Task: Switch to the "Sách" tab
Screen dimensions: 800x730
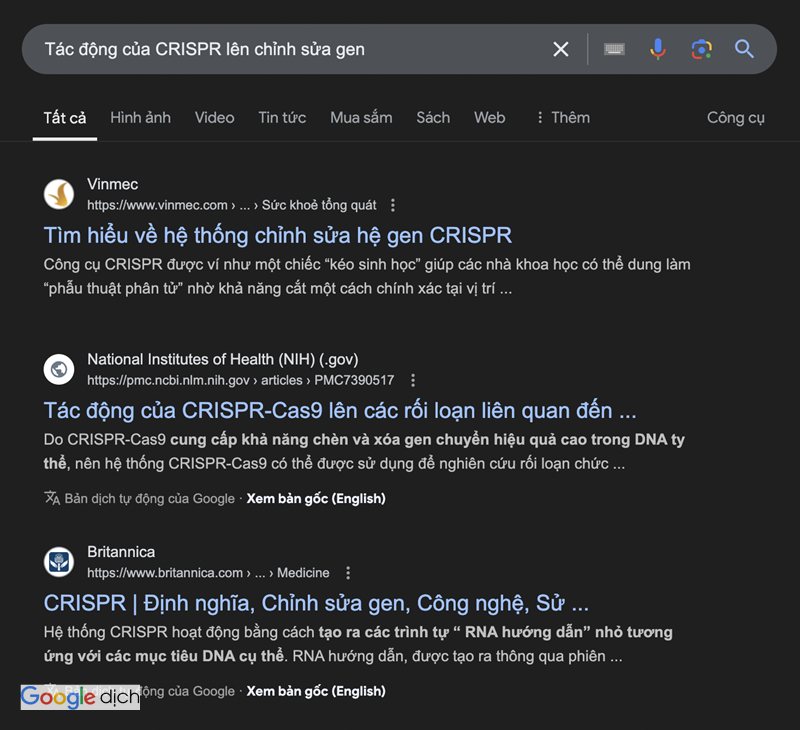Action: pos(433,118)
